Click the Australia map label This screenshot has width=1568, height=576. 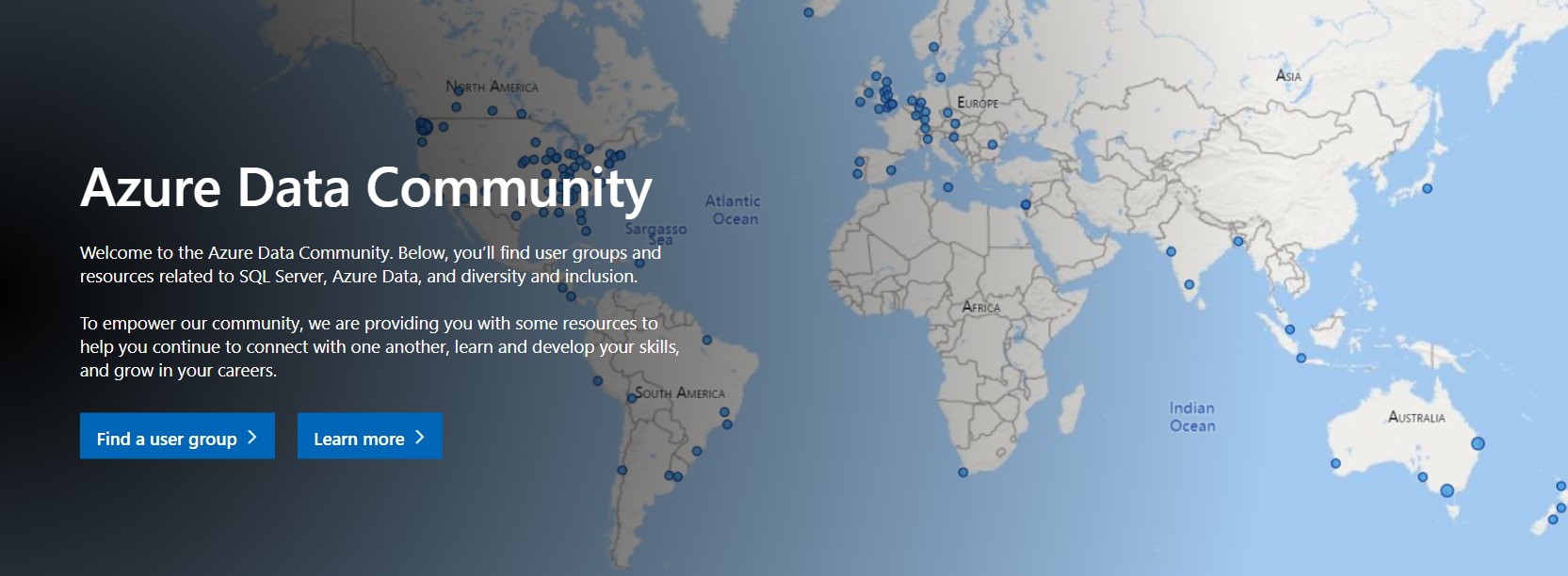click(x=1416, y=417)
